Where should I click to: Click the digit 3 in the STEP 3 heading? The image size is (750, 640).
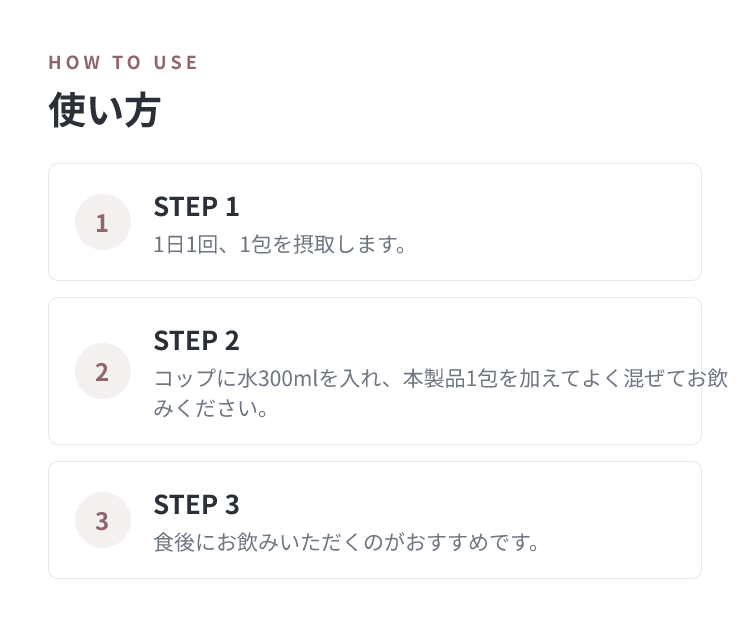(232, 505)
